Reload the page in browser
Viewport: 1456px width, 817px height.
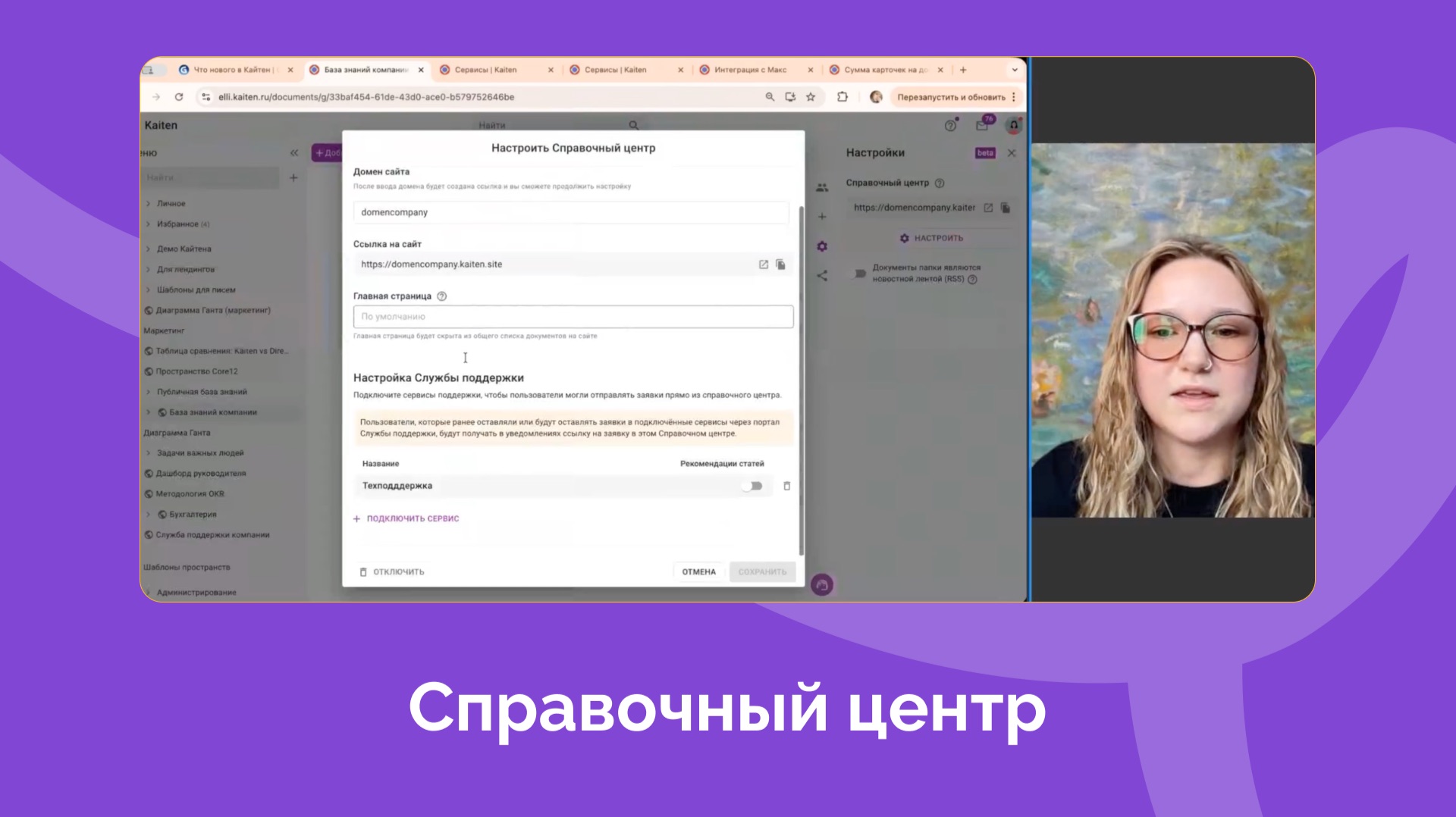179,97
